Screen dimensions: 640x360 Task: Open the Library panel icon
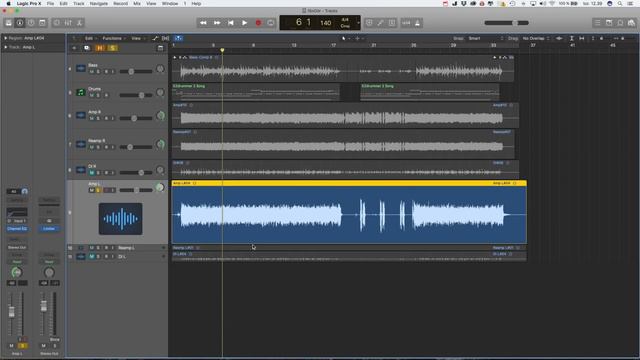point(9,23)
